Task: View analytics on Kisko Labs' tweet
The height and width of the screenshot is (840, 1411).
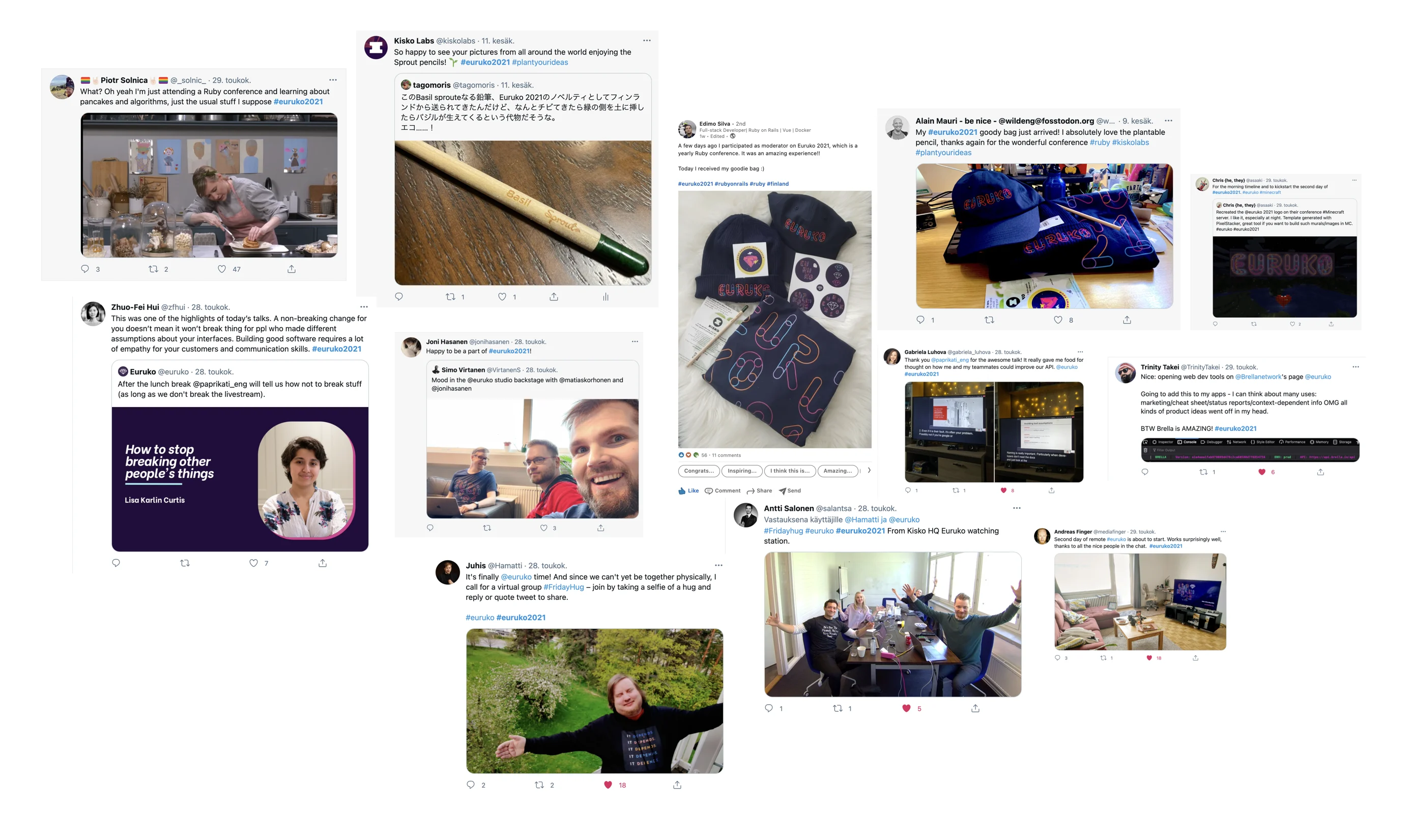Action: (606, 297)
